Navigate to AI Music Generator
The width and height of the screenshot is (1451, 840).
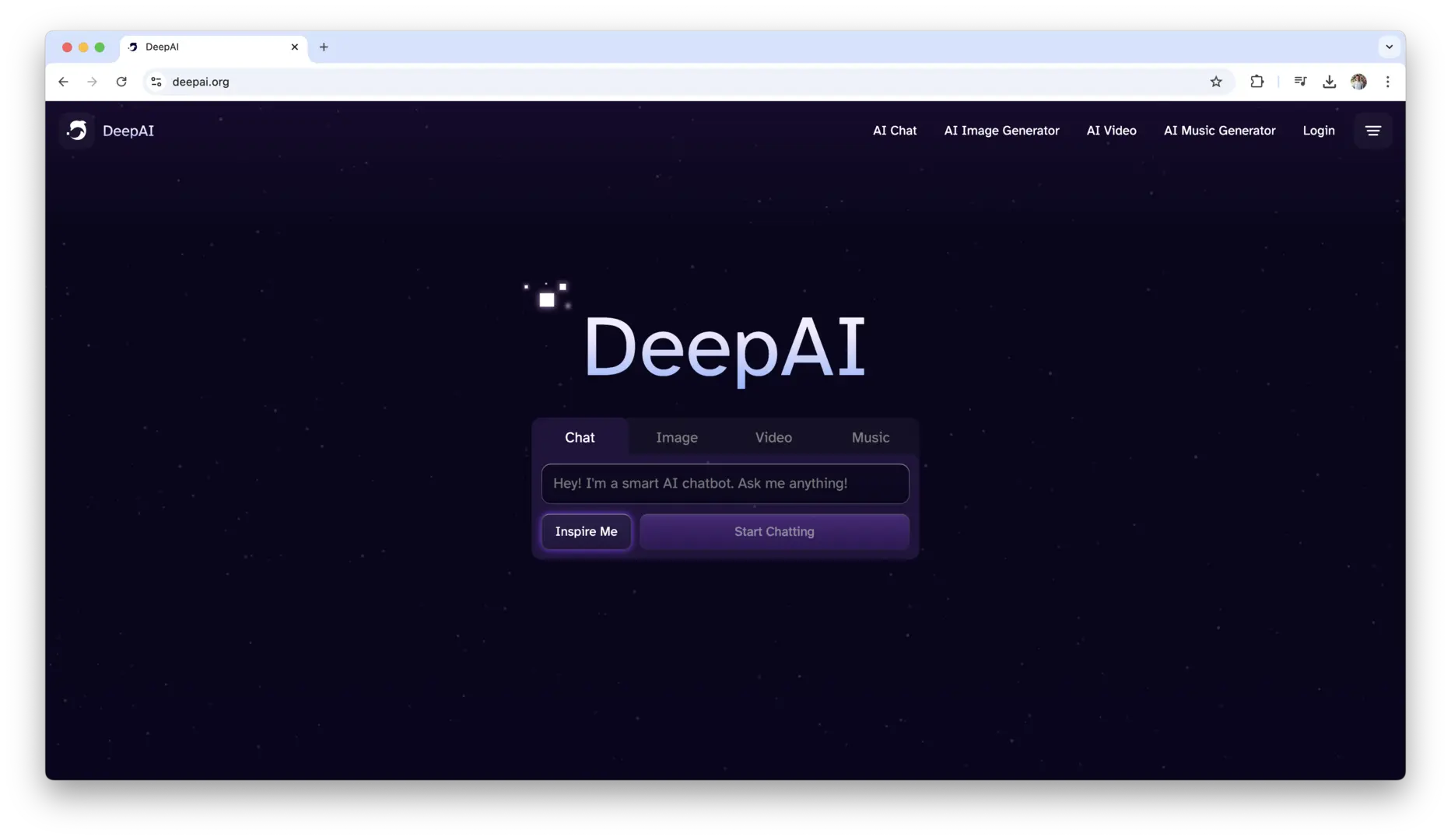coord(1219,131)
